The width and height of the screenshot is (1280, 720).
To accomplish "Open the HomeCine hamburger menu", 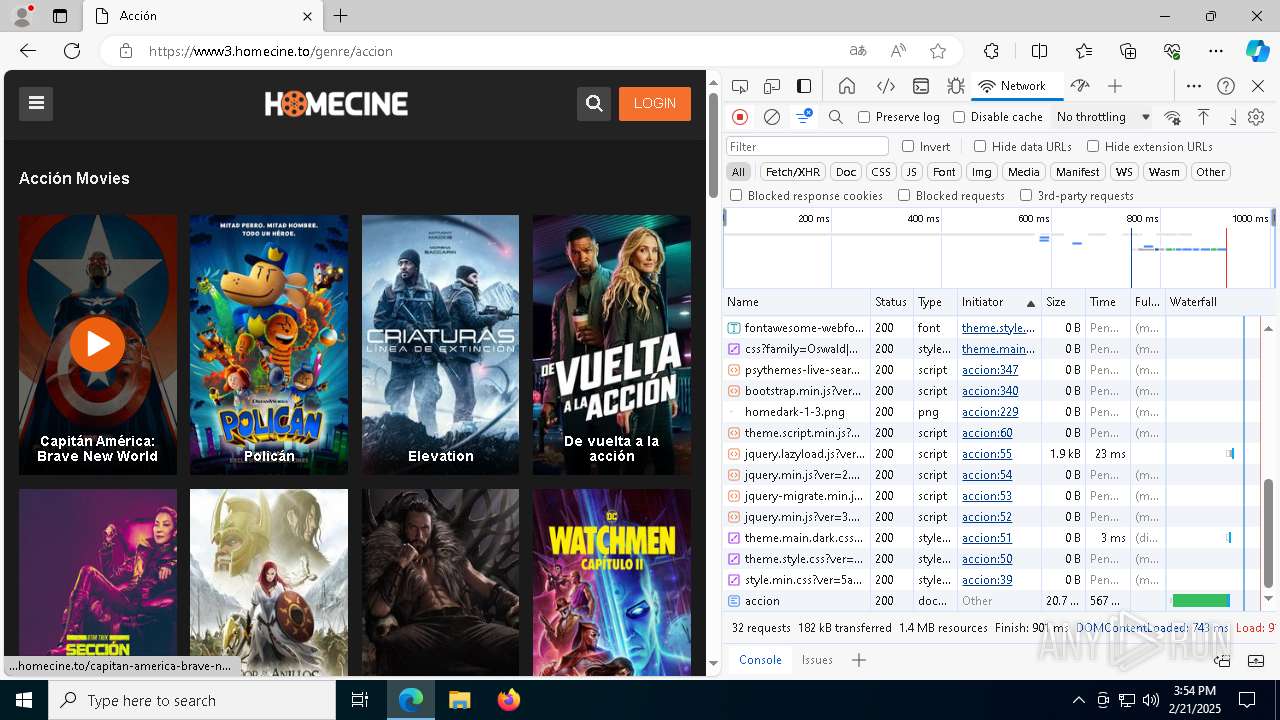I will 36,103.
